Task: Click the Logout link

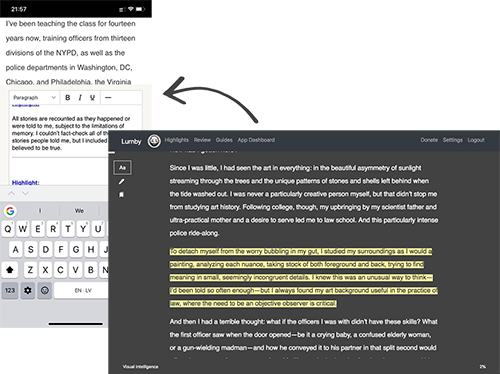Action: tap(476, 140)
